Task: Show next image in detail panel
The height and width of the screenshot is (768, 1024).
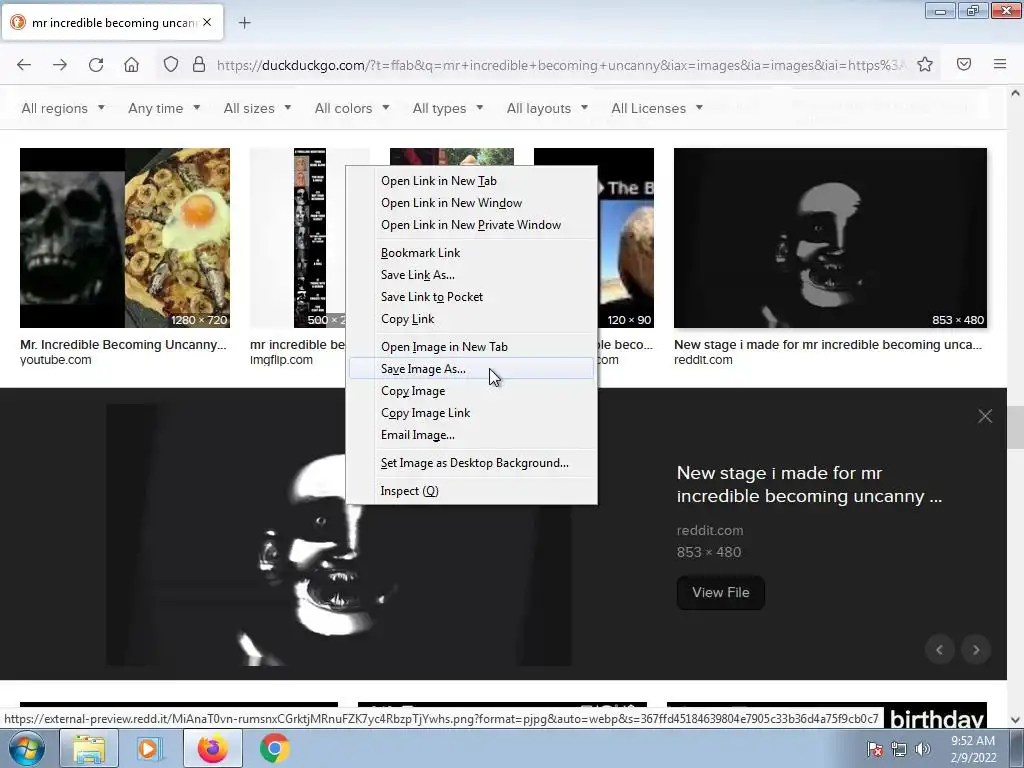Action: click(x=976, y=650)
